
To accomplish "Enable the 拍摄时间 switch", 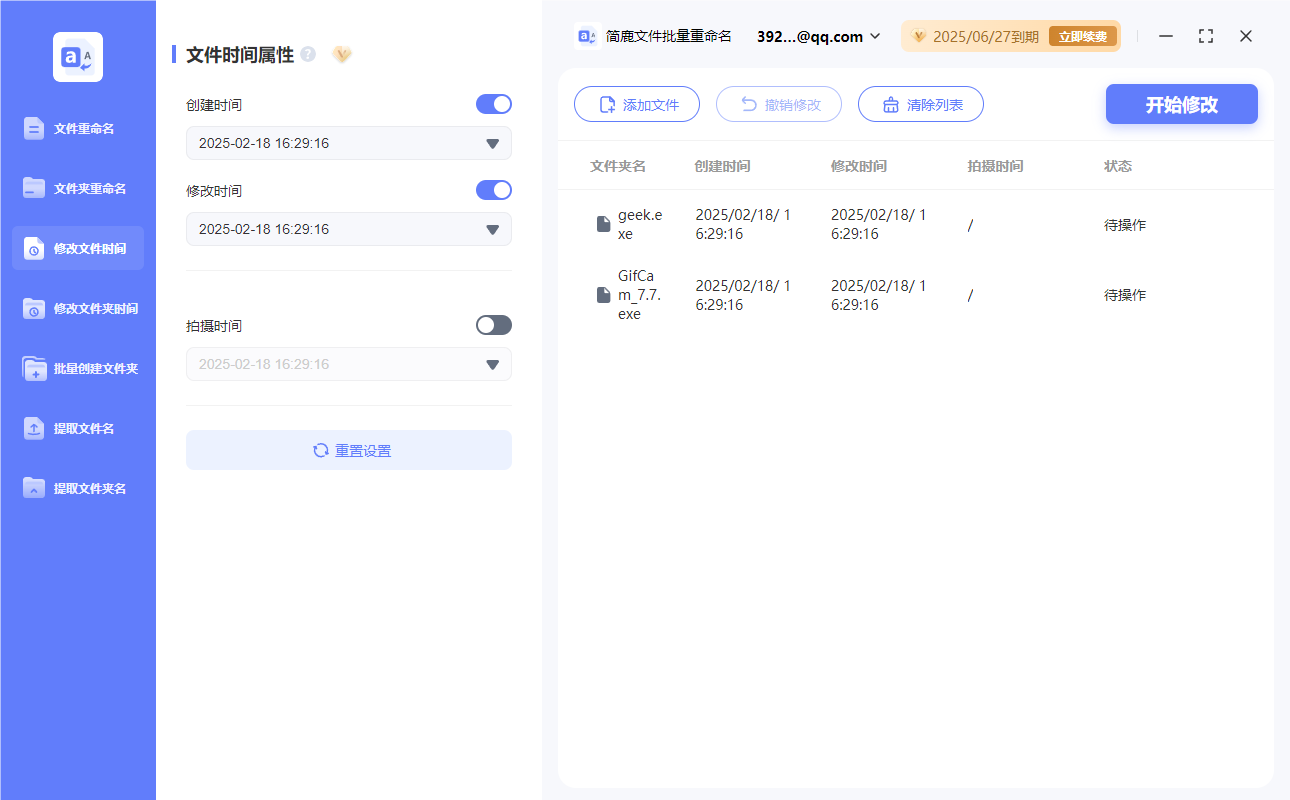I will [493, 324].
